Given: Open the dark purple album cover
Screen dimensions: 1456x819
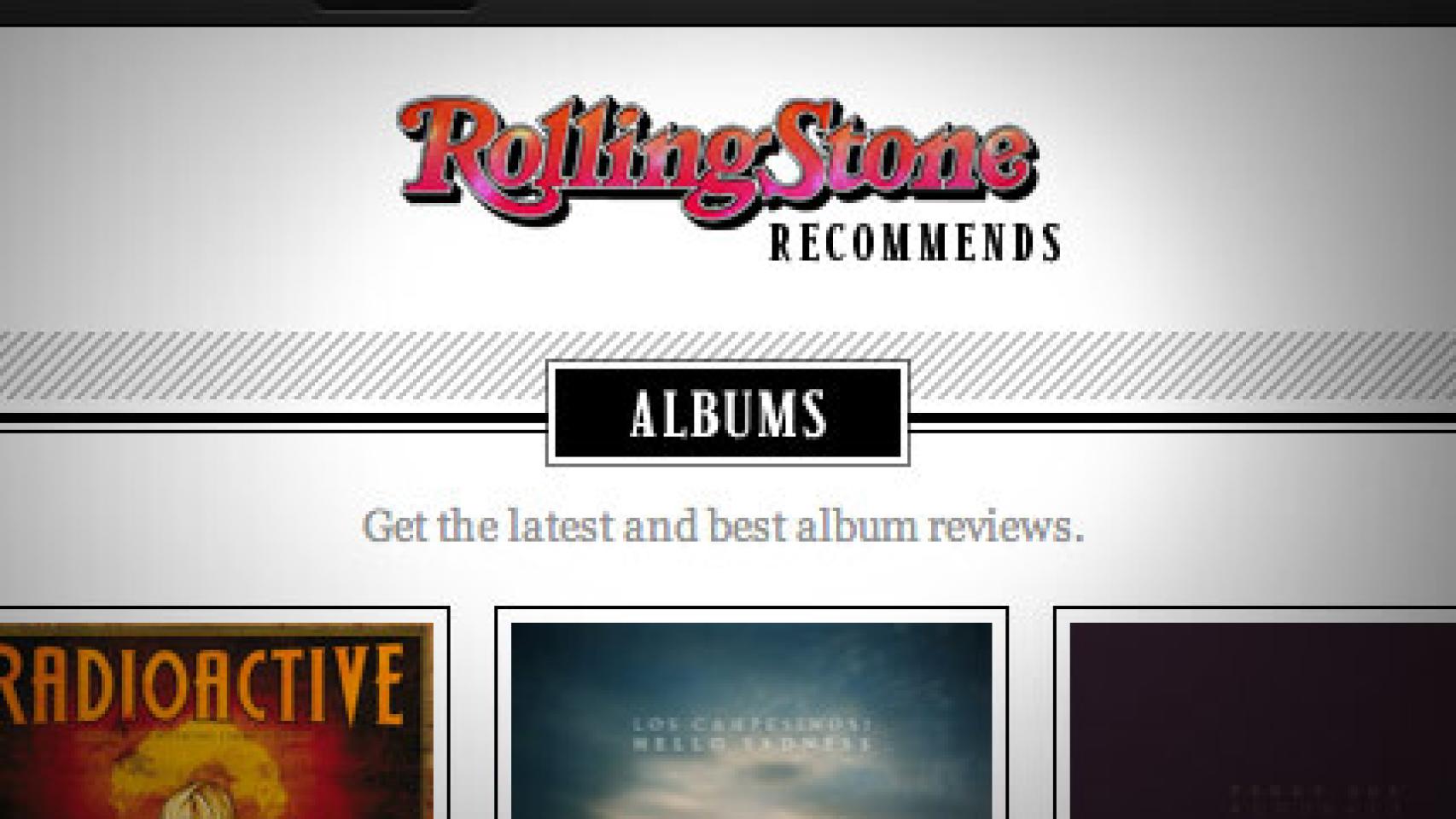Looking at the screenshot, I should tap(1262, 721).
